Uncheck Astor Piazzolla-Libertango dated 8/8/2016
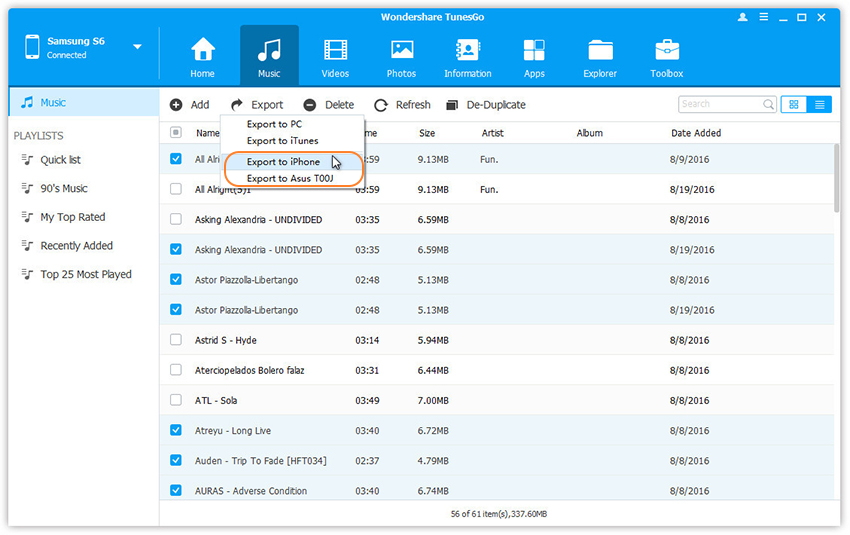 tap(176, 279)
